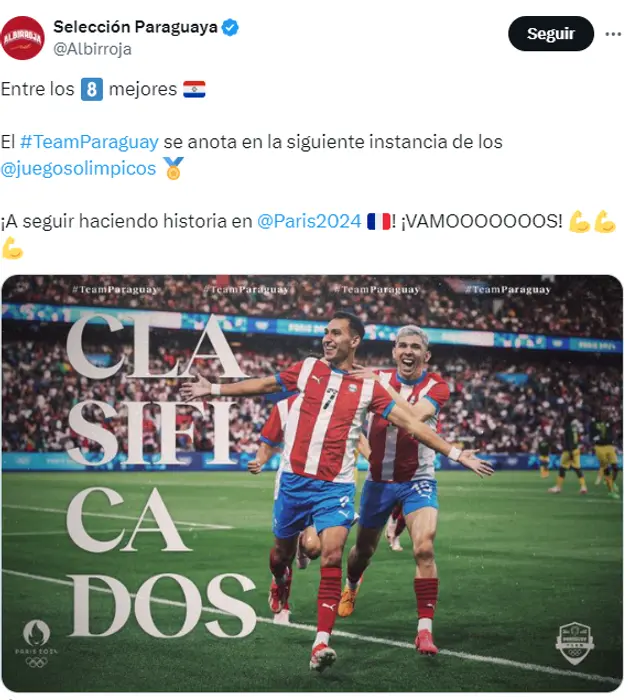Follow the account with Seguir button
The width and height of the screenshot is (640, 700).
551,33
